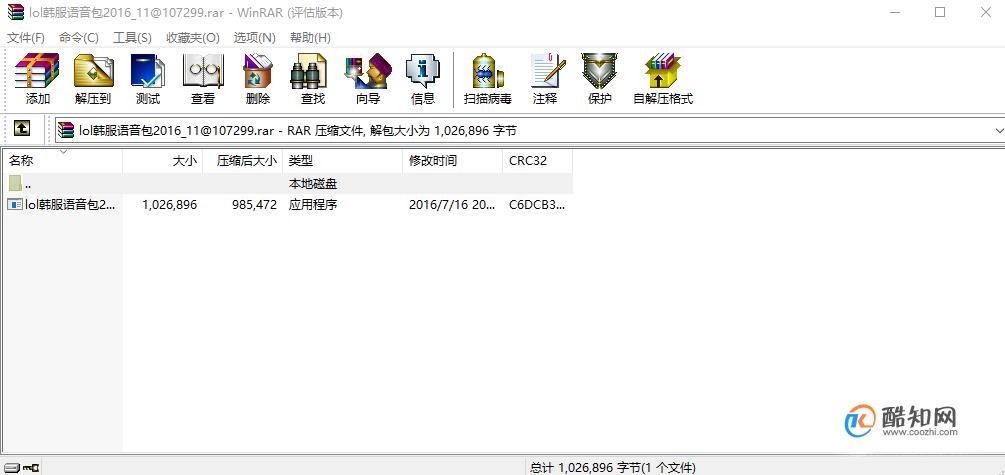
Task: Open the 帮助(H) menu
Action: [310, 38]
